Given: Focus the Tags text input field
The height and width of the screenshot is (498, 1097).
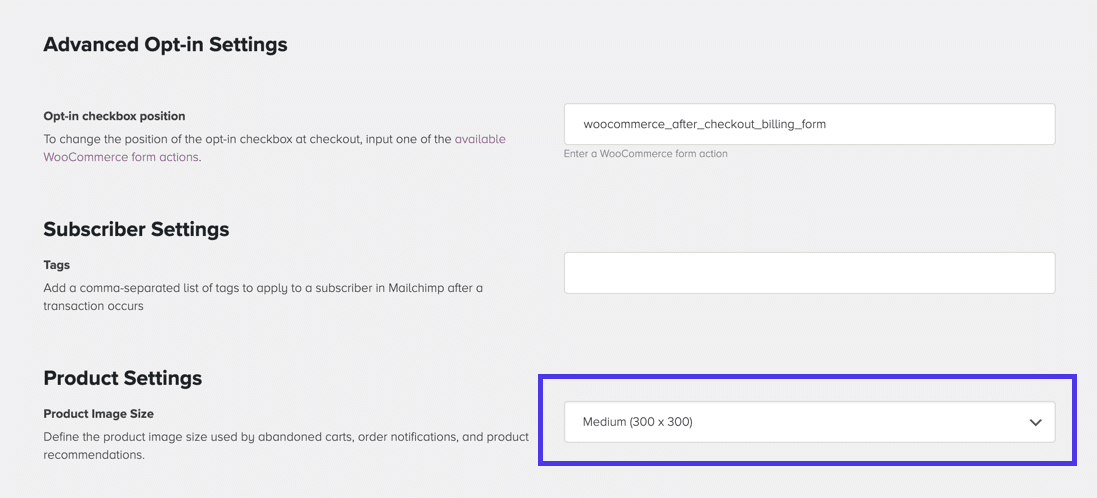Looking at the screenshot, I should (809, 273).
